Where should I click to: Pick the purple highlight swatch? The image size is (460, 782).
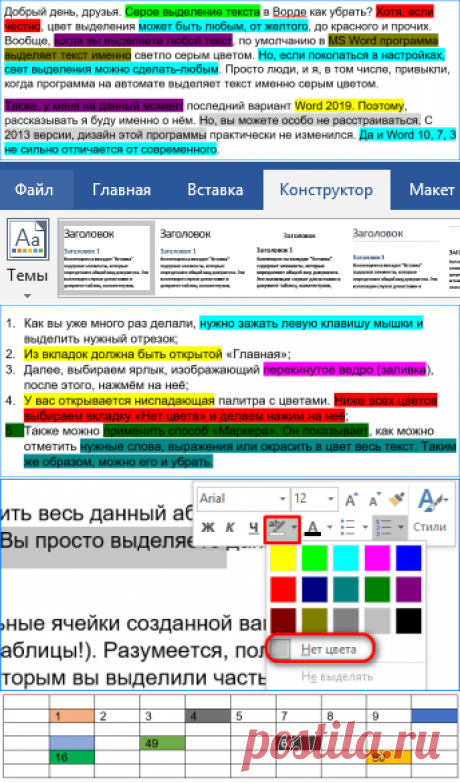pyautogui.click(x=409, y=589)
